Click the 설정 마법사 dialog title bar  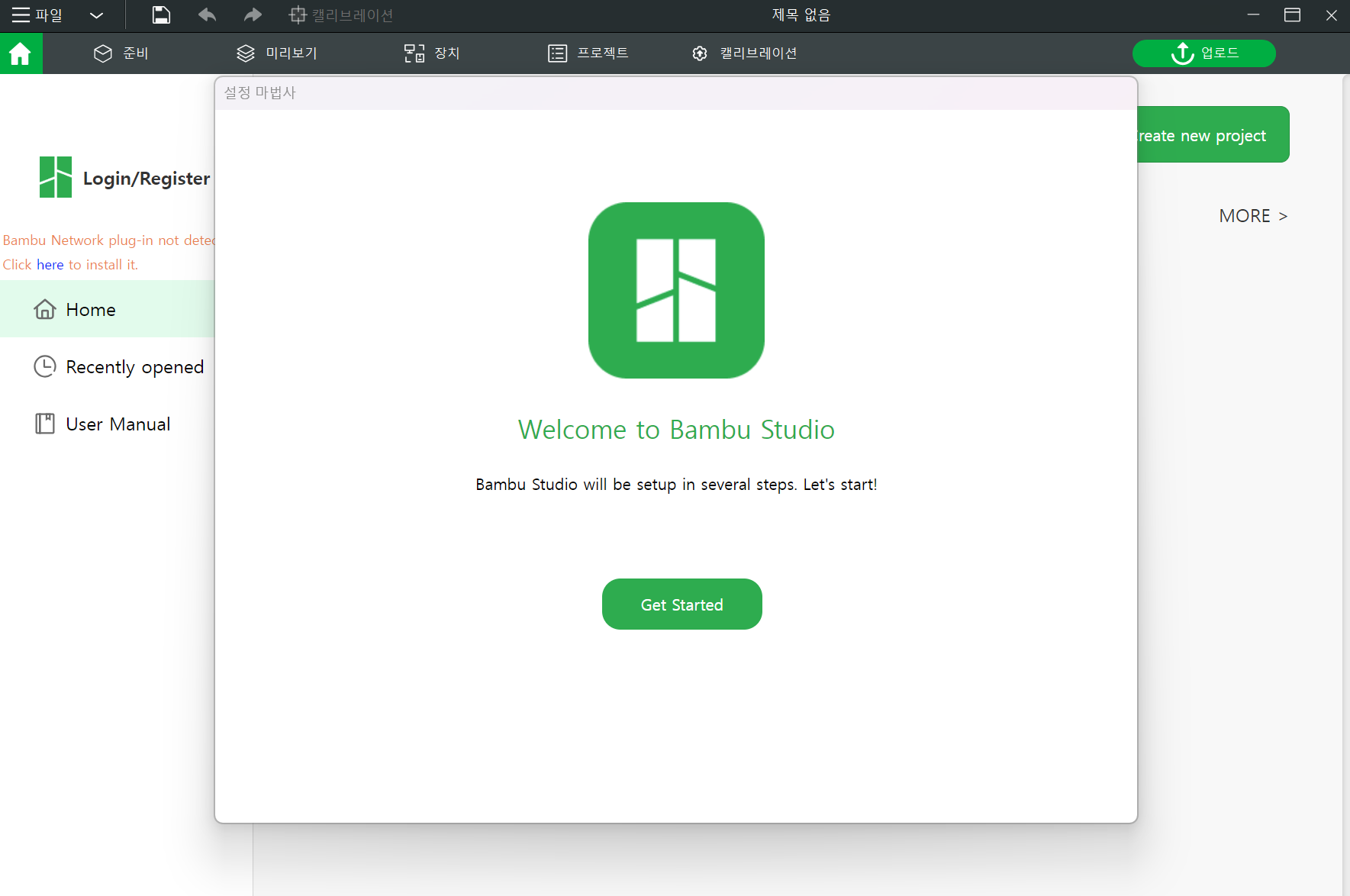pyautogui.click(x=676, y=93)
